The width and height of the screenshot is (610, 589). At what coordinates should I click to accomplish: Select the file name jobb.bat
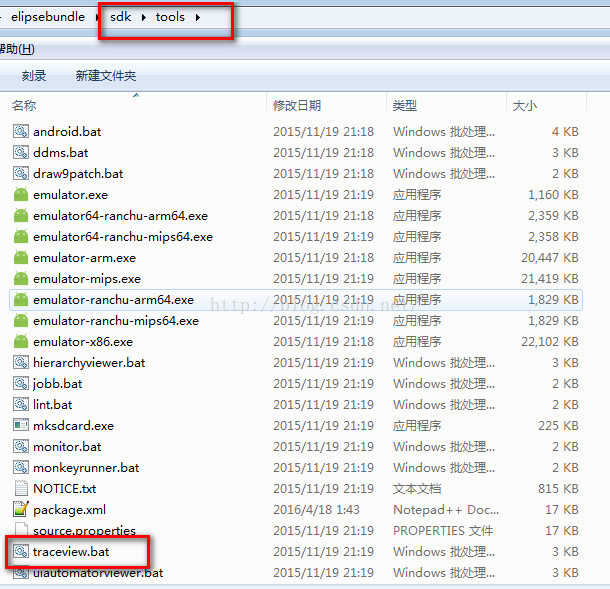click(x=58, y=384)
